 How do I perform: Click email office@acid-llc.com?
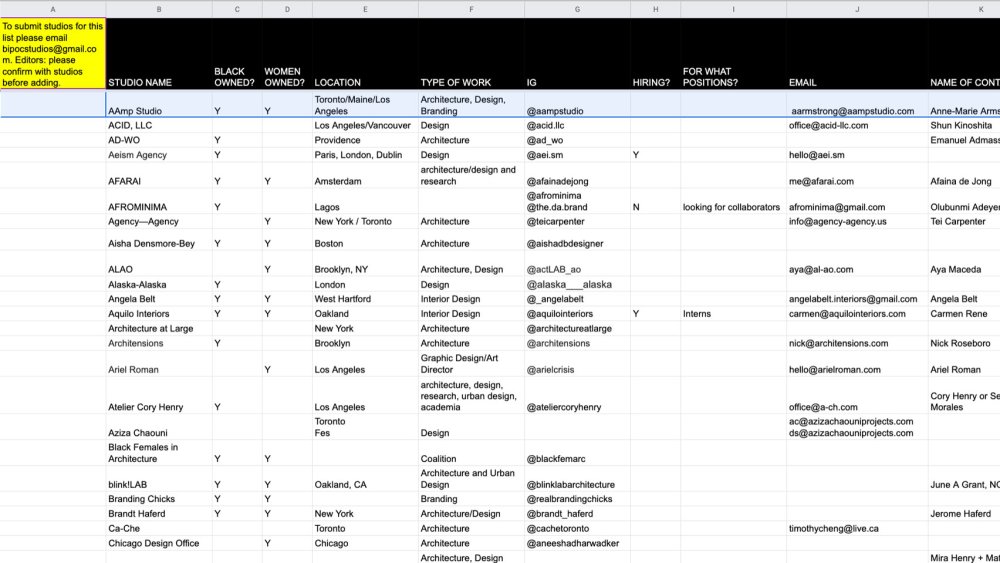coord(828,126)
